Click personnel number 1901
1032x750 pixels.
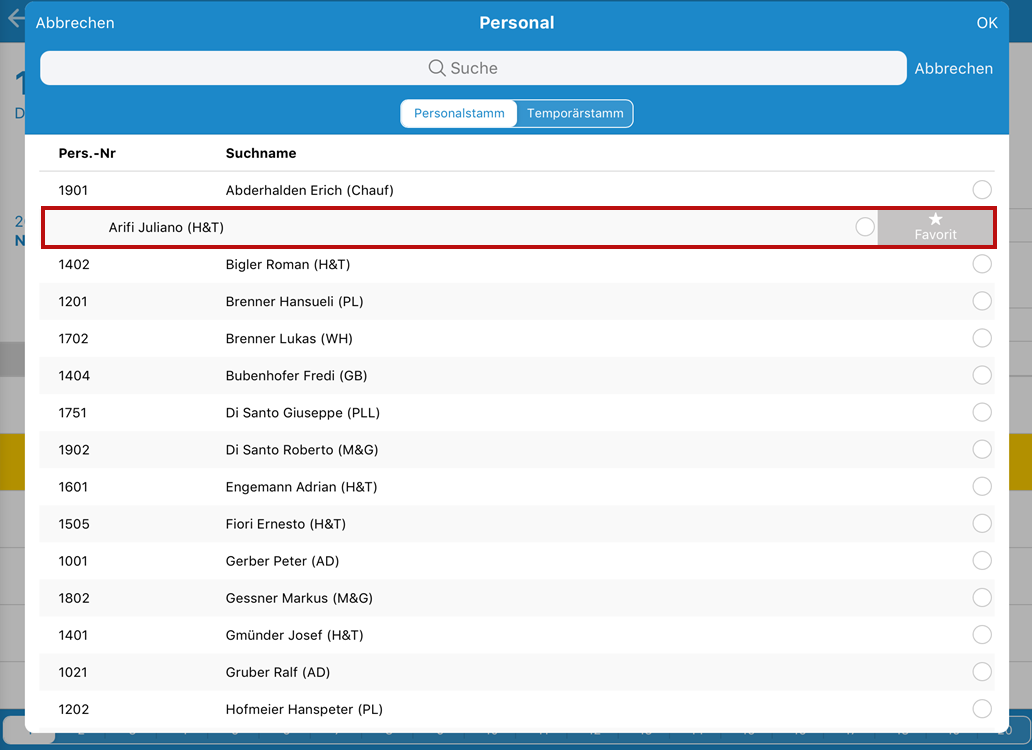tap(73, 190)
